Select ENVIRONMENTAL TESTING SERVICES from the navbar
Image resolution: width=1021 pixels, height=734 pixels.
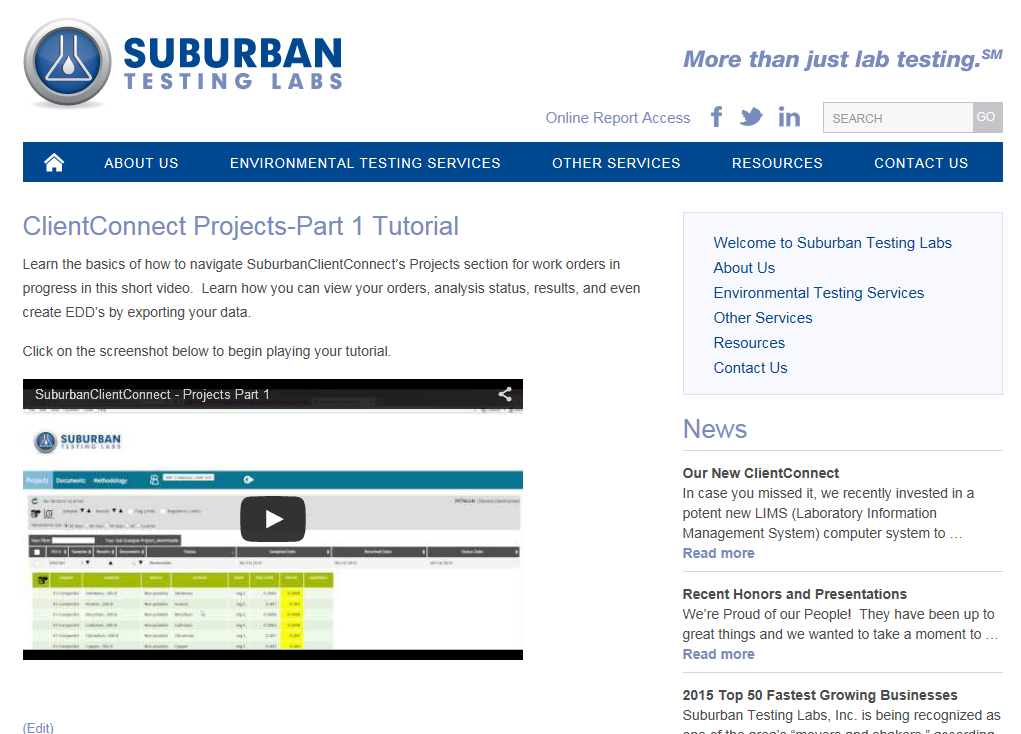tap(365, 162)
